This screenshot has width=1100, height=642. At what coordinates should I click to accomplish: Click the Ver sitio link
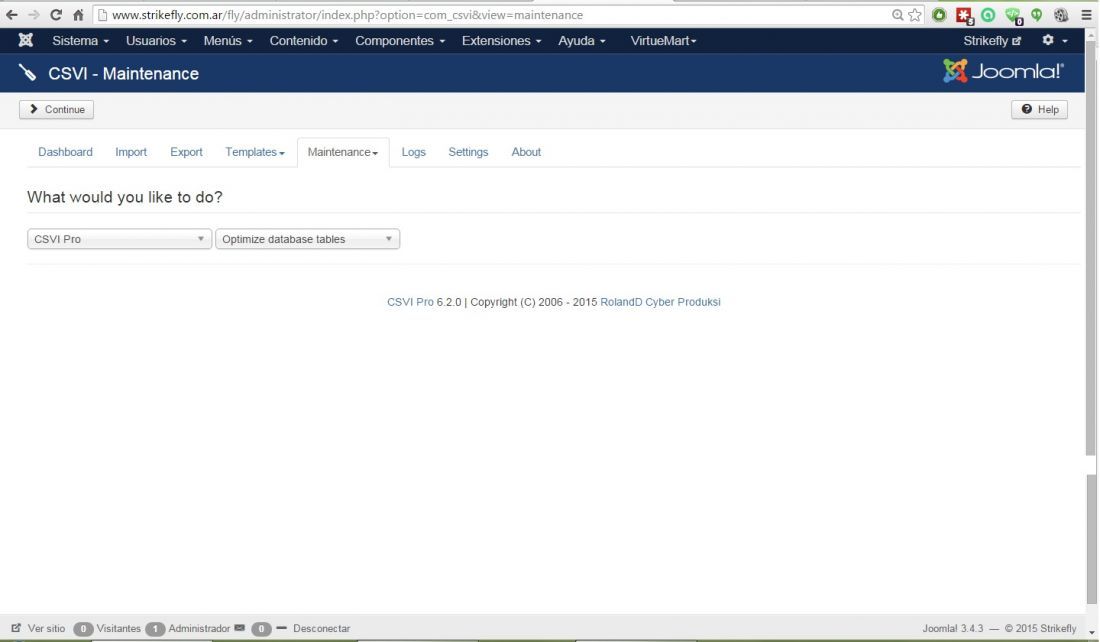pyautogui.click(x=46, y=628)
